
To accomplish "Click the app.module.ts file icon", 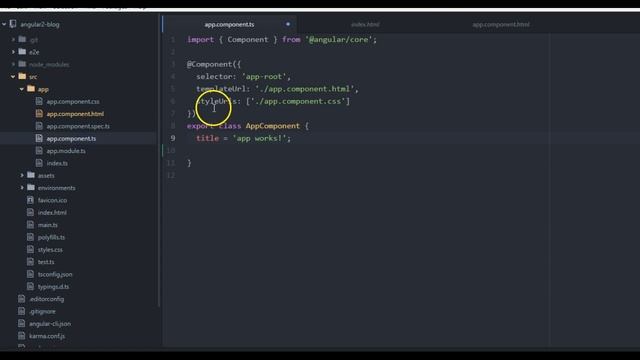I will (x=39, y=151).
